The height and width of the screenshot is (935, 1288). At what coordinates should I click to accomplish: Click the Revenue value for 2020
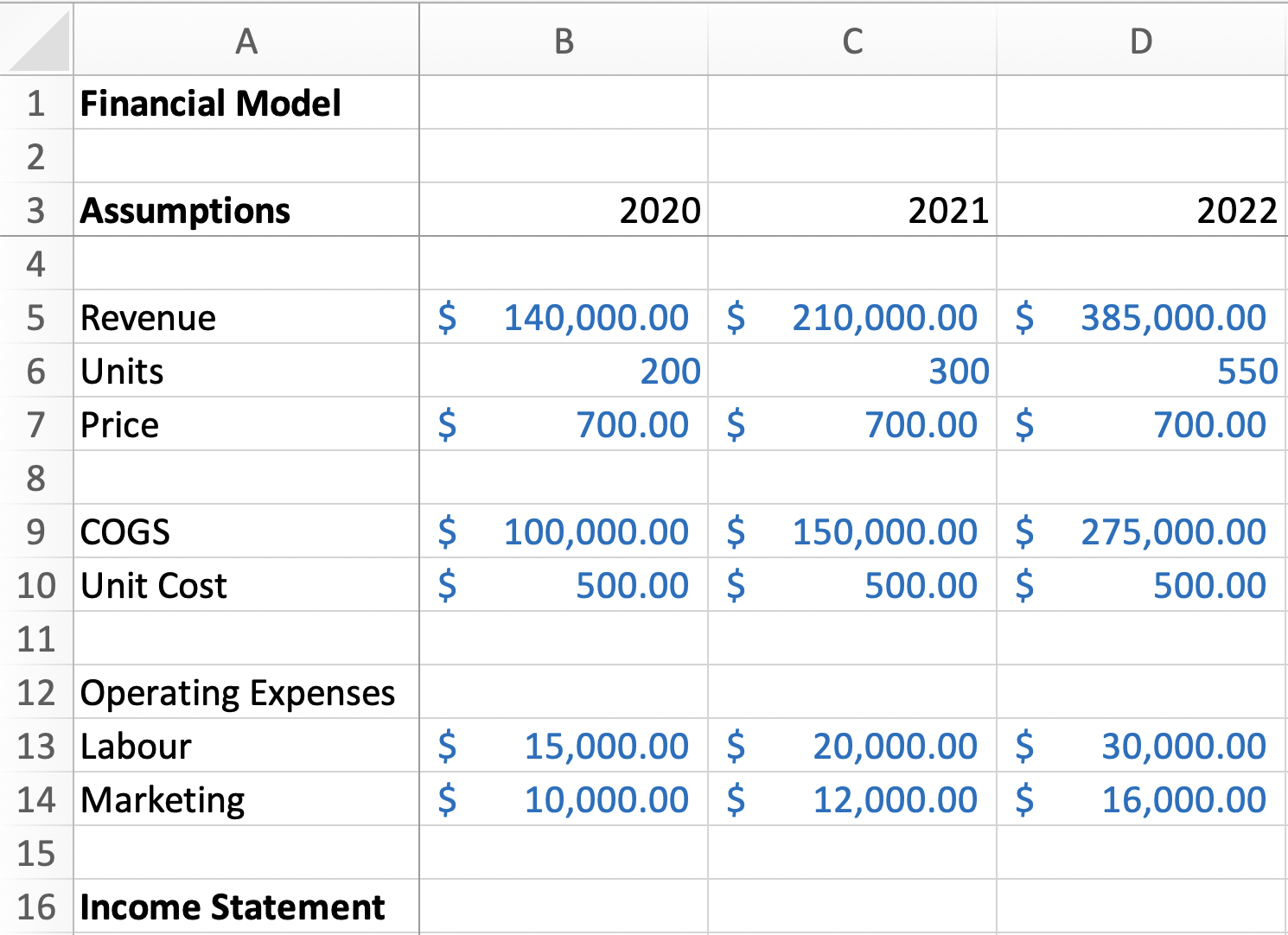pyautogui.click(x=563, y=317)
